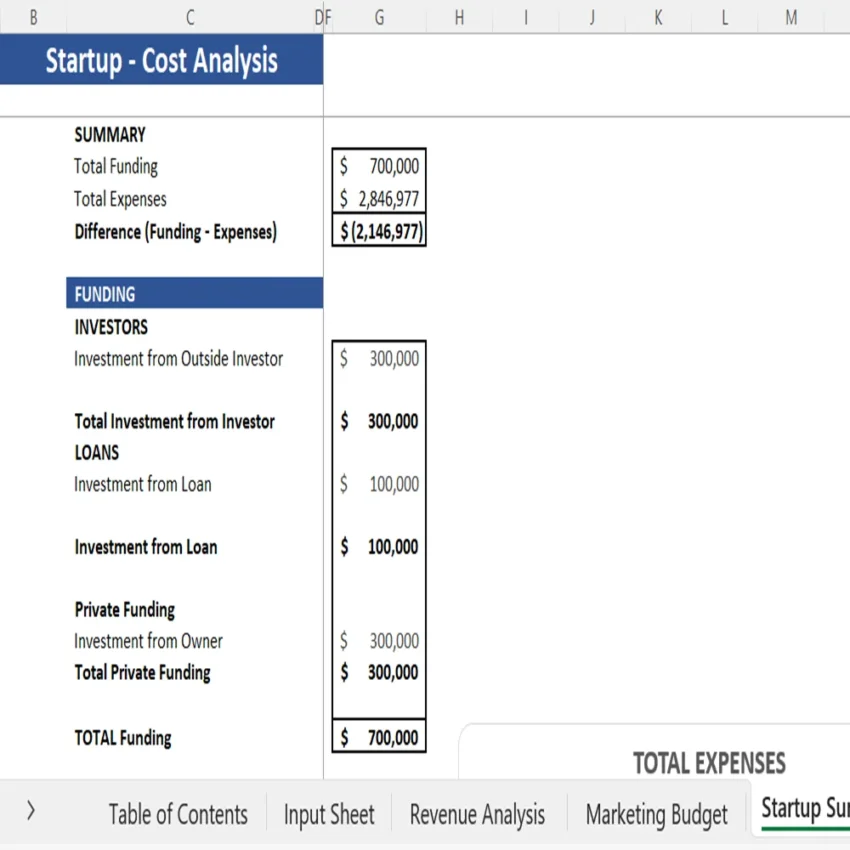Select the TOTAL Funding $700,000 cell
This screenshot has height=850, width=850.
pos(378,737)
